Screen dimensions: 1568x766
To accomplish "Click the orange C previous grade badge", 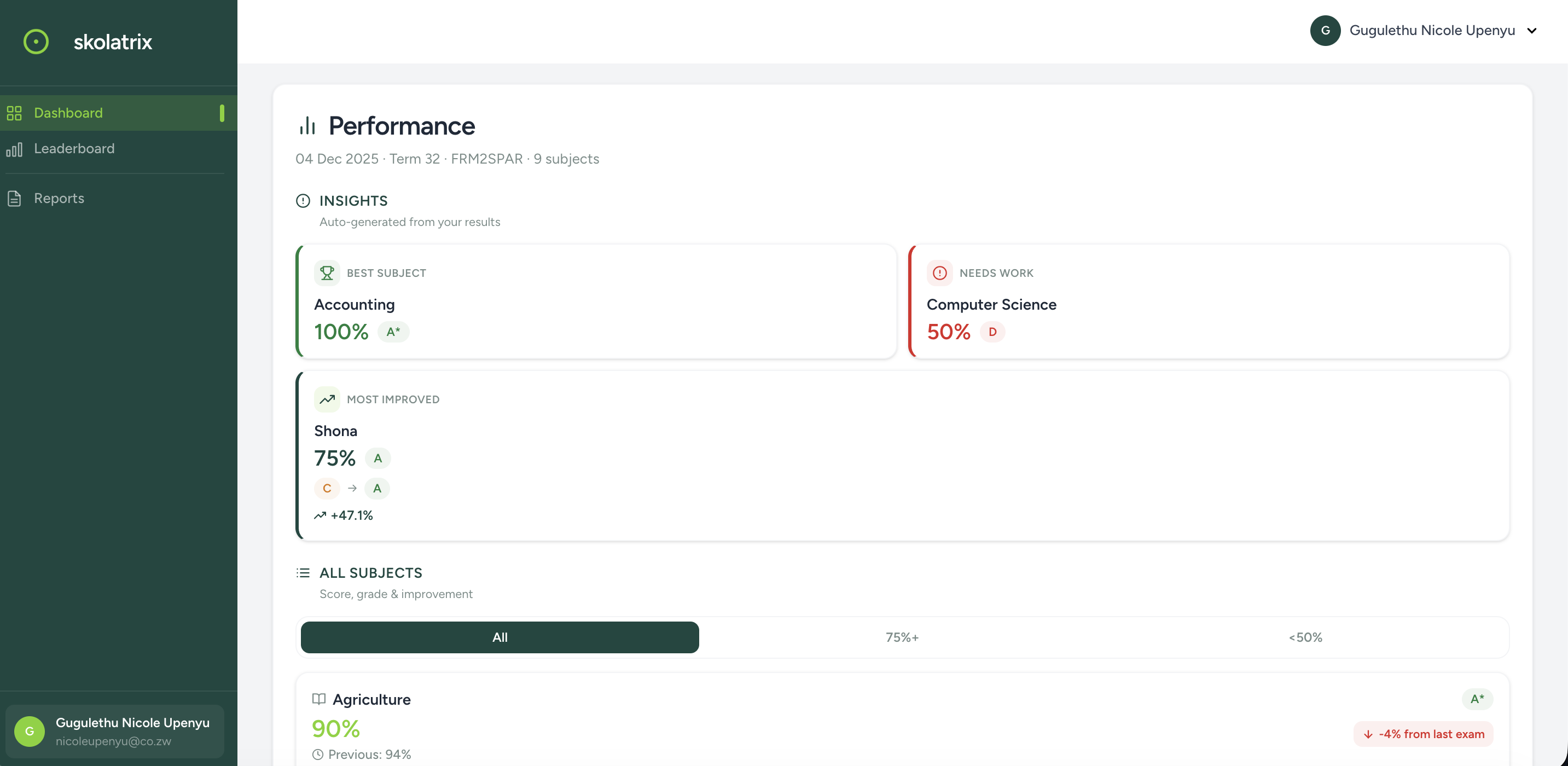I will click(x=327, y=489).
